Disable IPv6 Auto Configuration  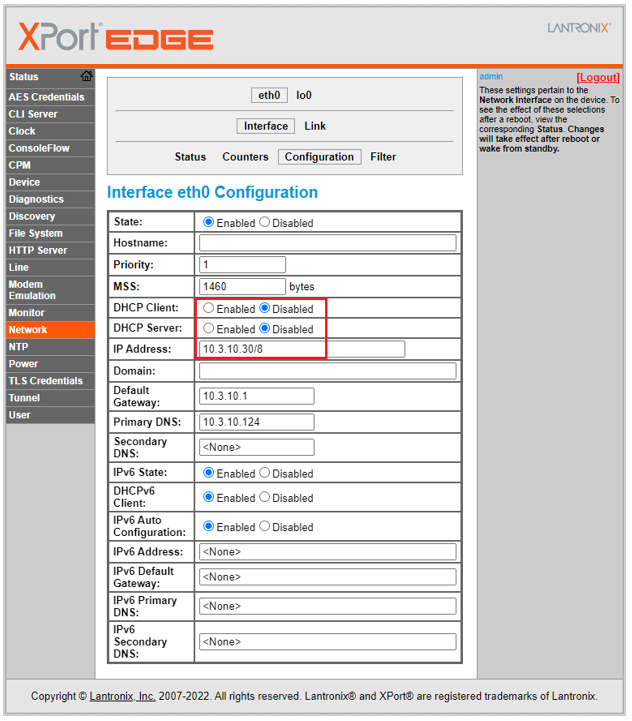pos(264,526)
